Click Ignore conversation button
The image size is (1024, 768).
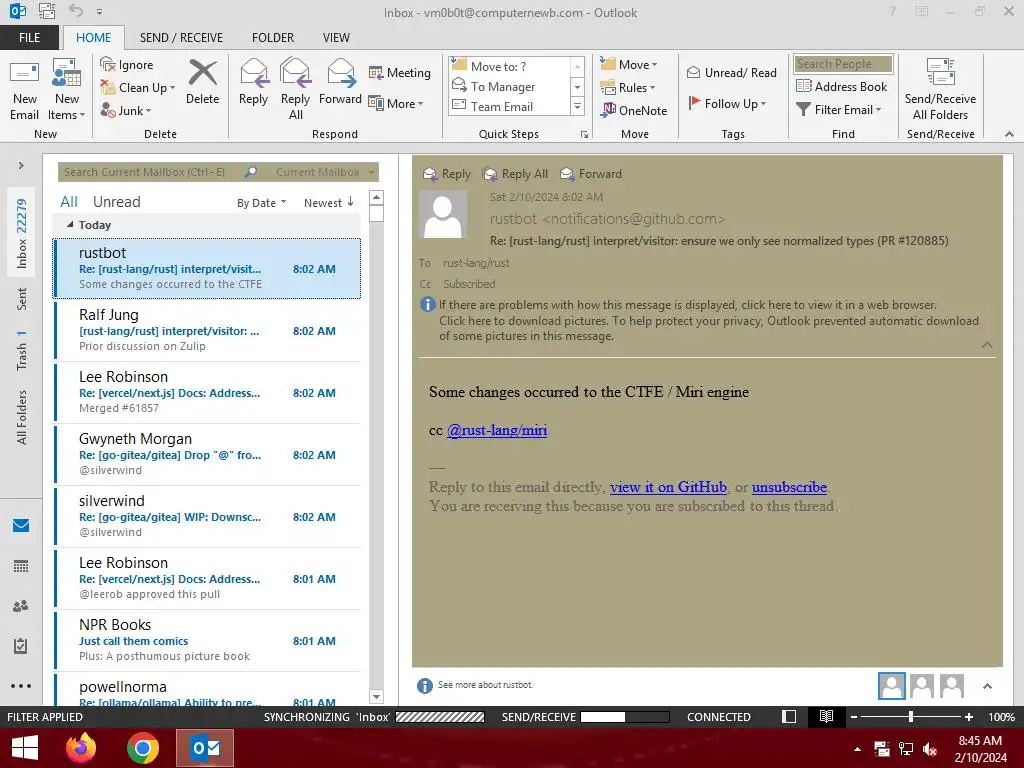[127, 65]
